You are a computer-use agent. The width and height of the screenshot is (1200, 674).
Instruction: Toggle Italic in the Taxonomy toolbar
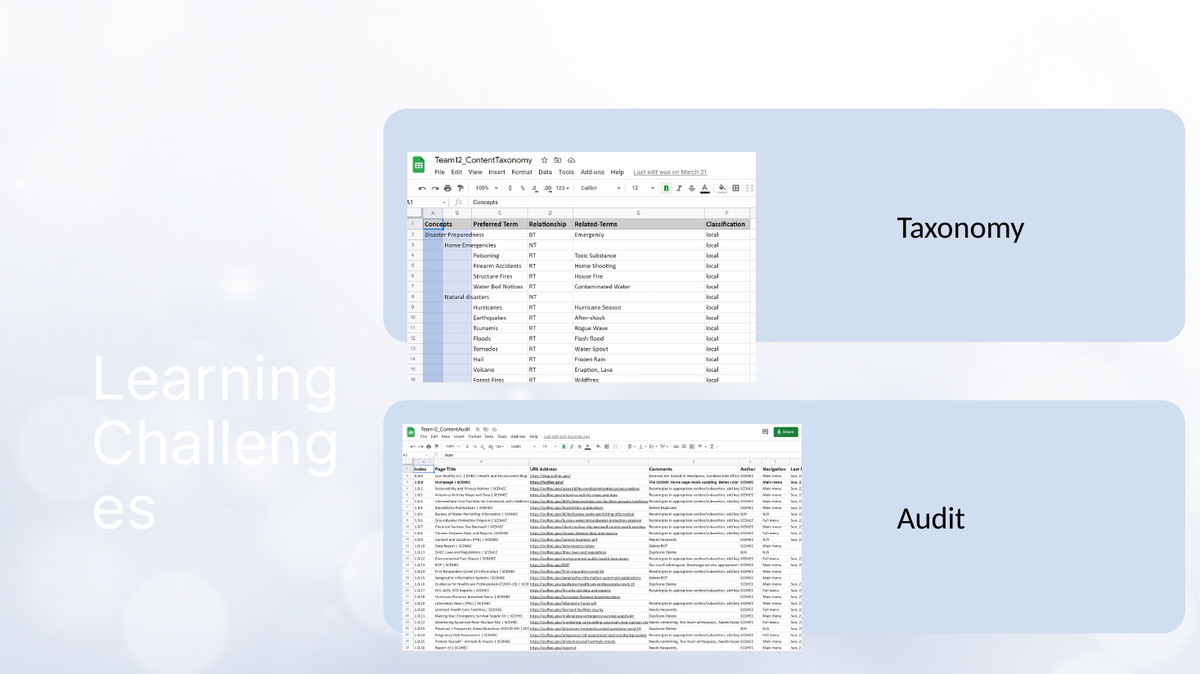(679, 188)
